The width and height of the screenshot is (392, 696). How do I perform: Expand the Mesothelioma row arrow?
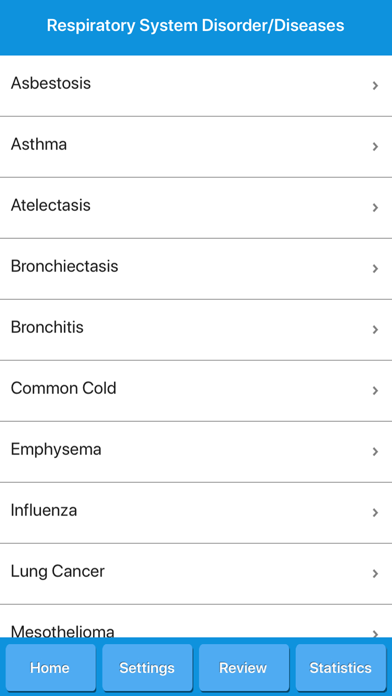pyautogui.click(x=375, y=633)
